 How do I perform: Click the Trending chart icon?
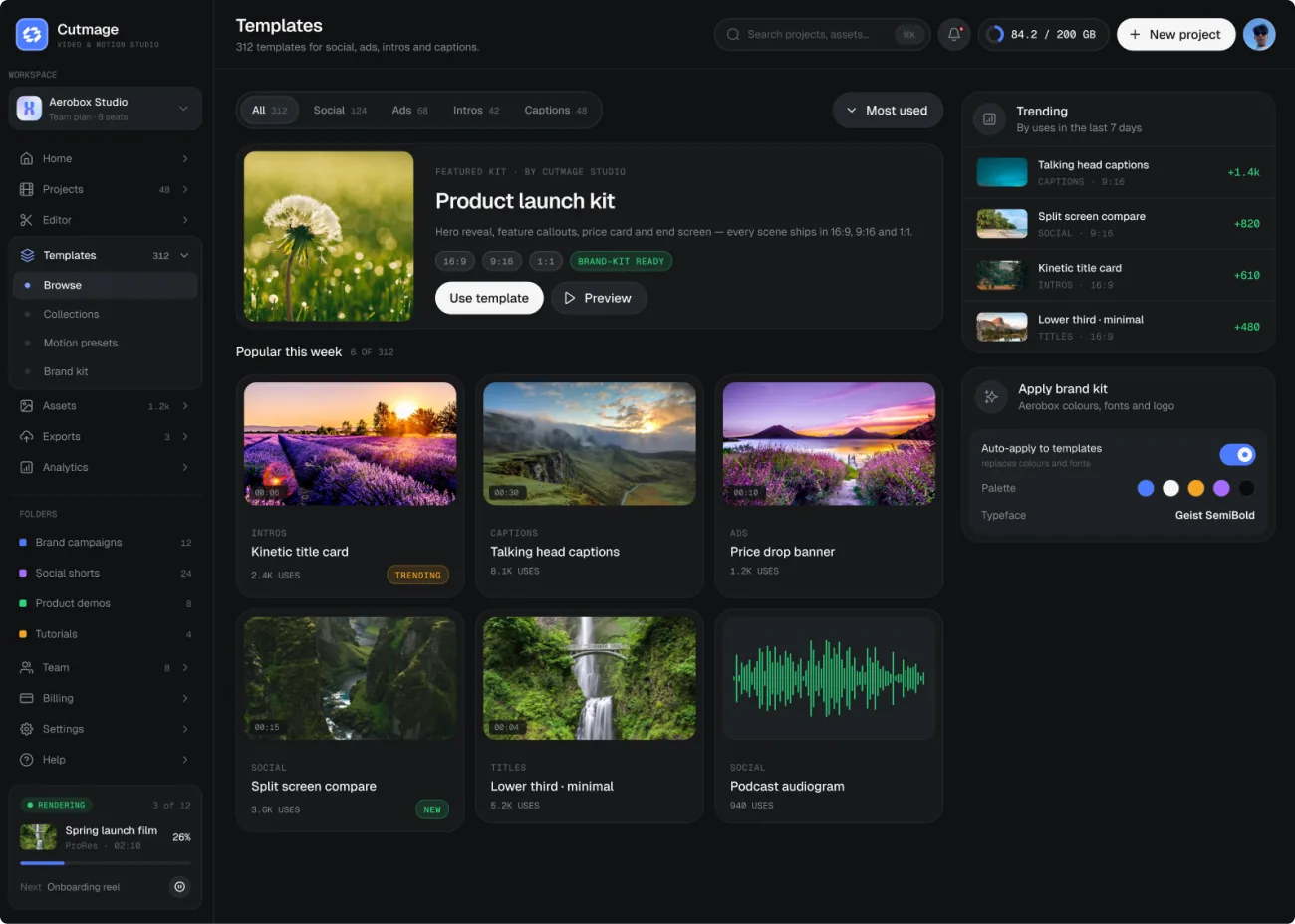click(x=989, y=119)
